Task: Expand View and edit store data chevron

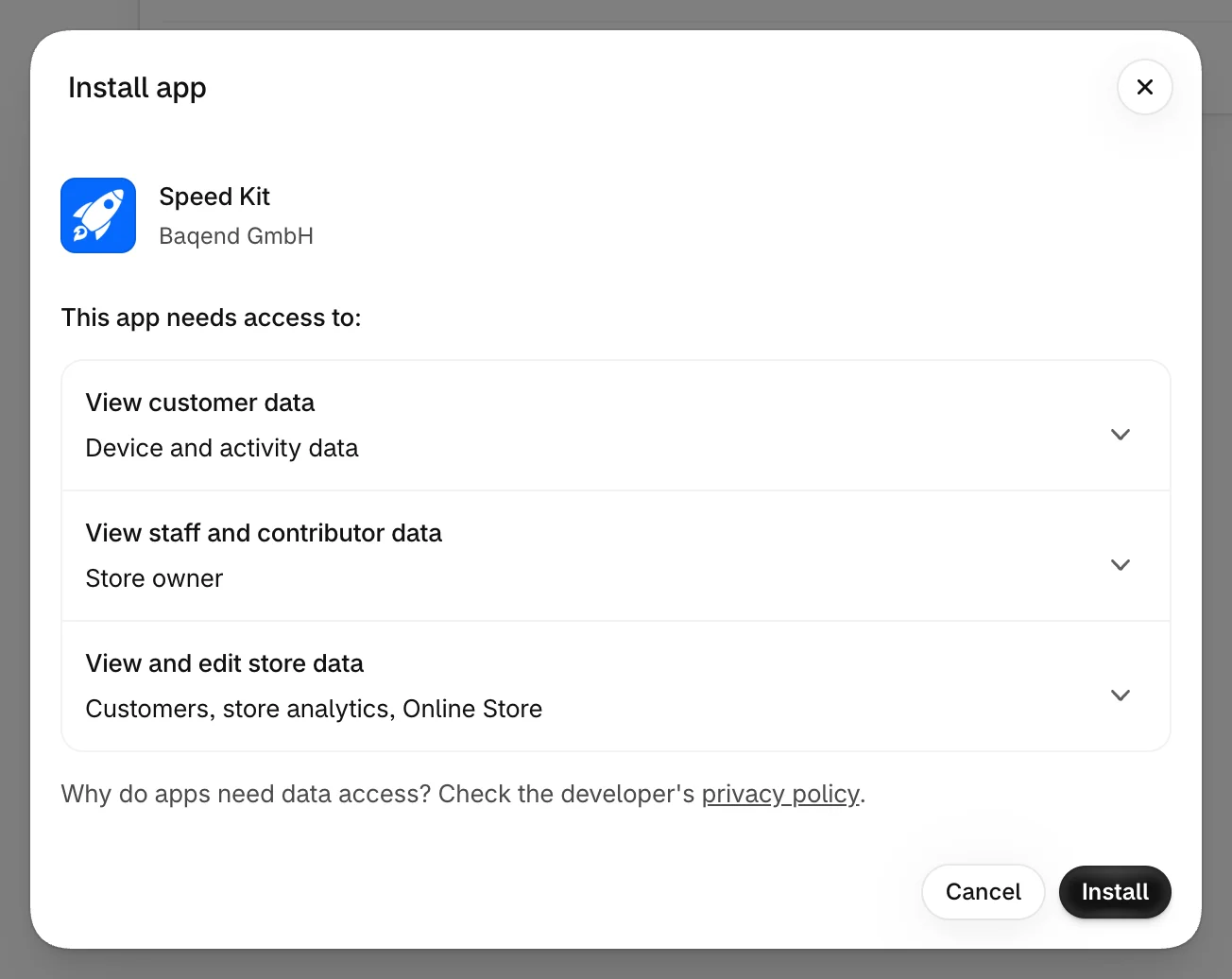Action: click(1121, 696)
